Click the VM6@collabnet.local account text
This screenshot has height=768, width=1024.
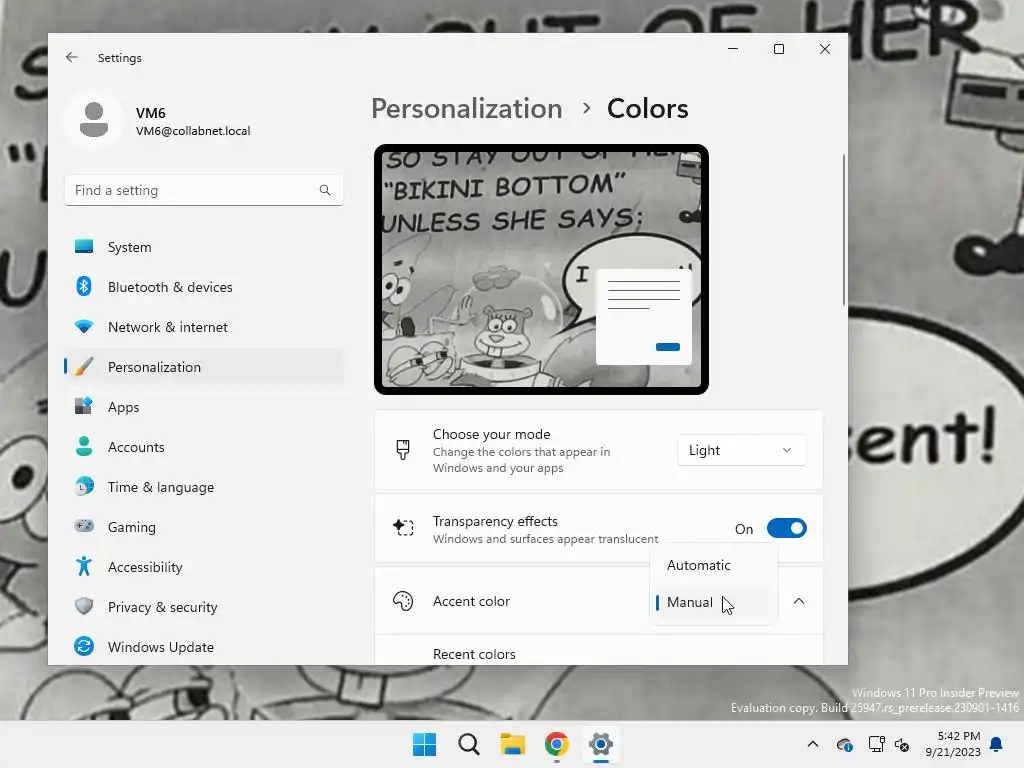pos(193,131)
